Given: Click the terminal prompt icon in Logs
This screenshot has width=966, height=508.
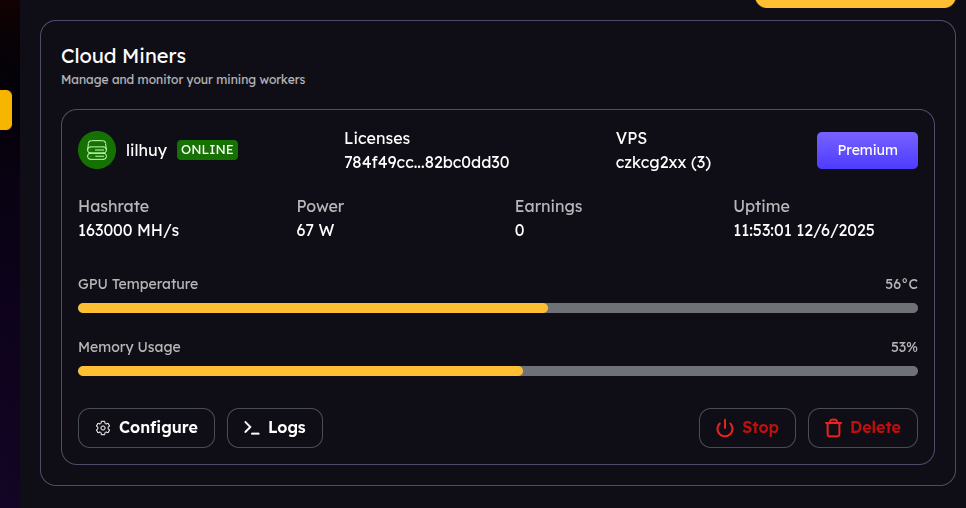Looking at the screenshot, I should tap(252, 428).
